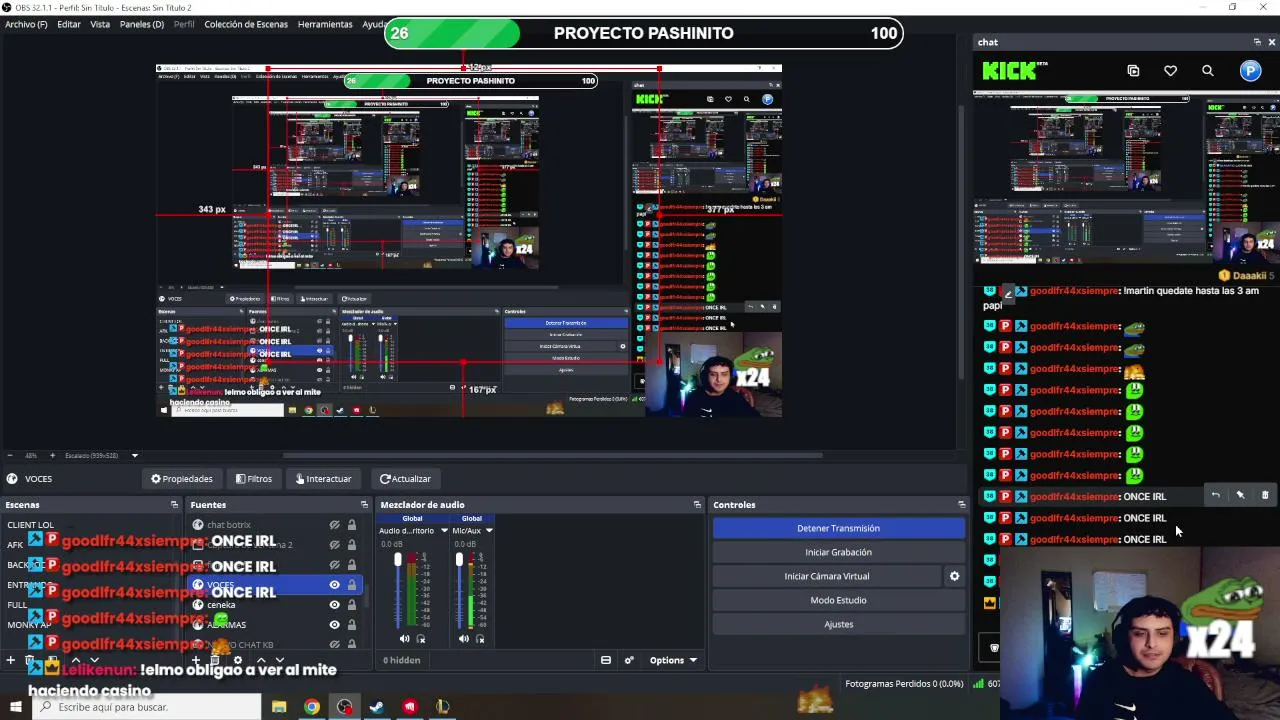Open virtual camera settings gear
This screenshot has width=1280, height=720.
(x=954, y=576)
